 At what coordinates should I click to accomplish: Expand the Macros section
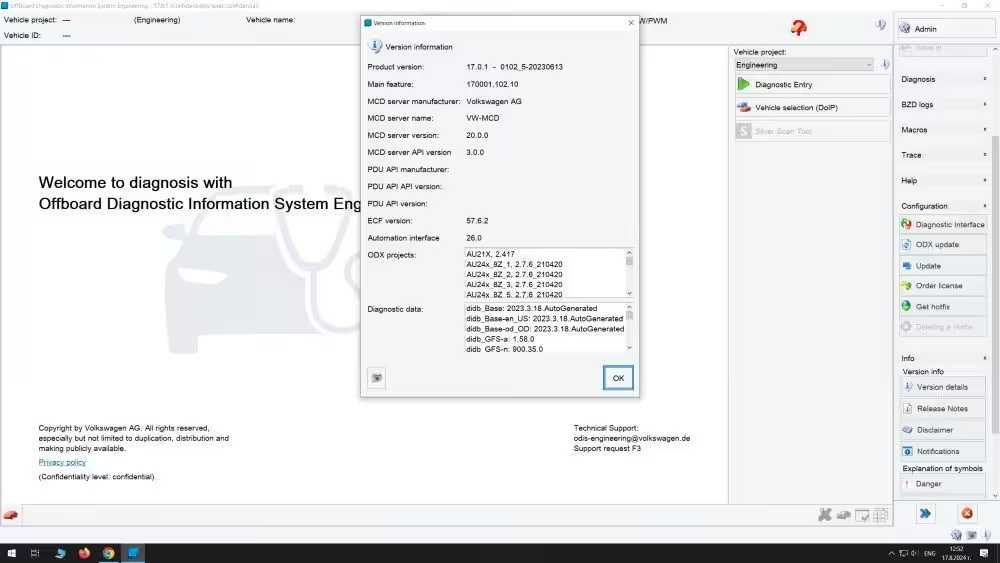[943, 130]
